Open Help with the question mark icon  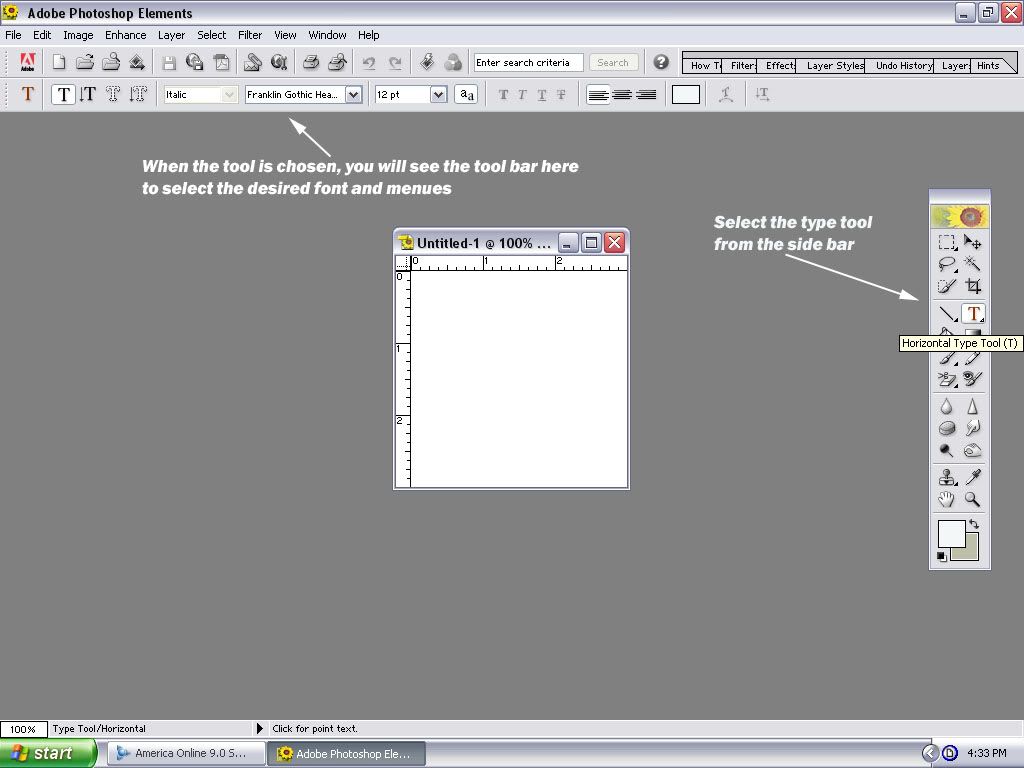661,62
